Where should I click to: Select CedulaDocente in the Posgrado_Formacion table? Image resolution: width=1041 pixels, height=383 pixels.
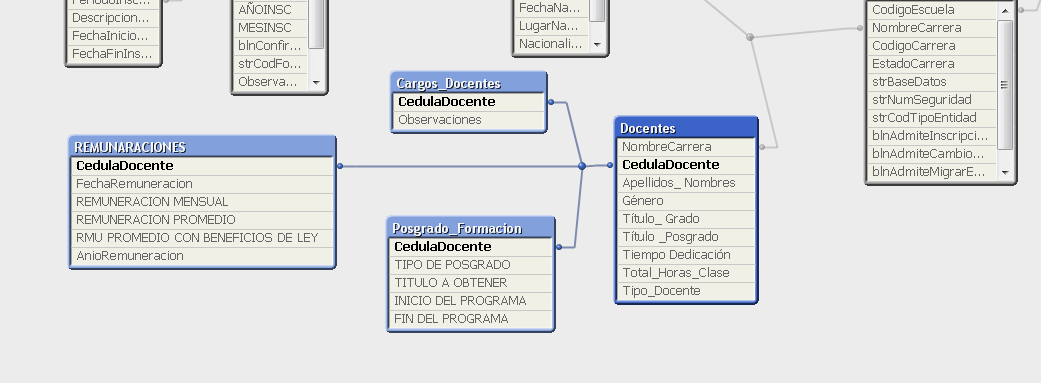(471, 247)
